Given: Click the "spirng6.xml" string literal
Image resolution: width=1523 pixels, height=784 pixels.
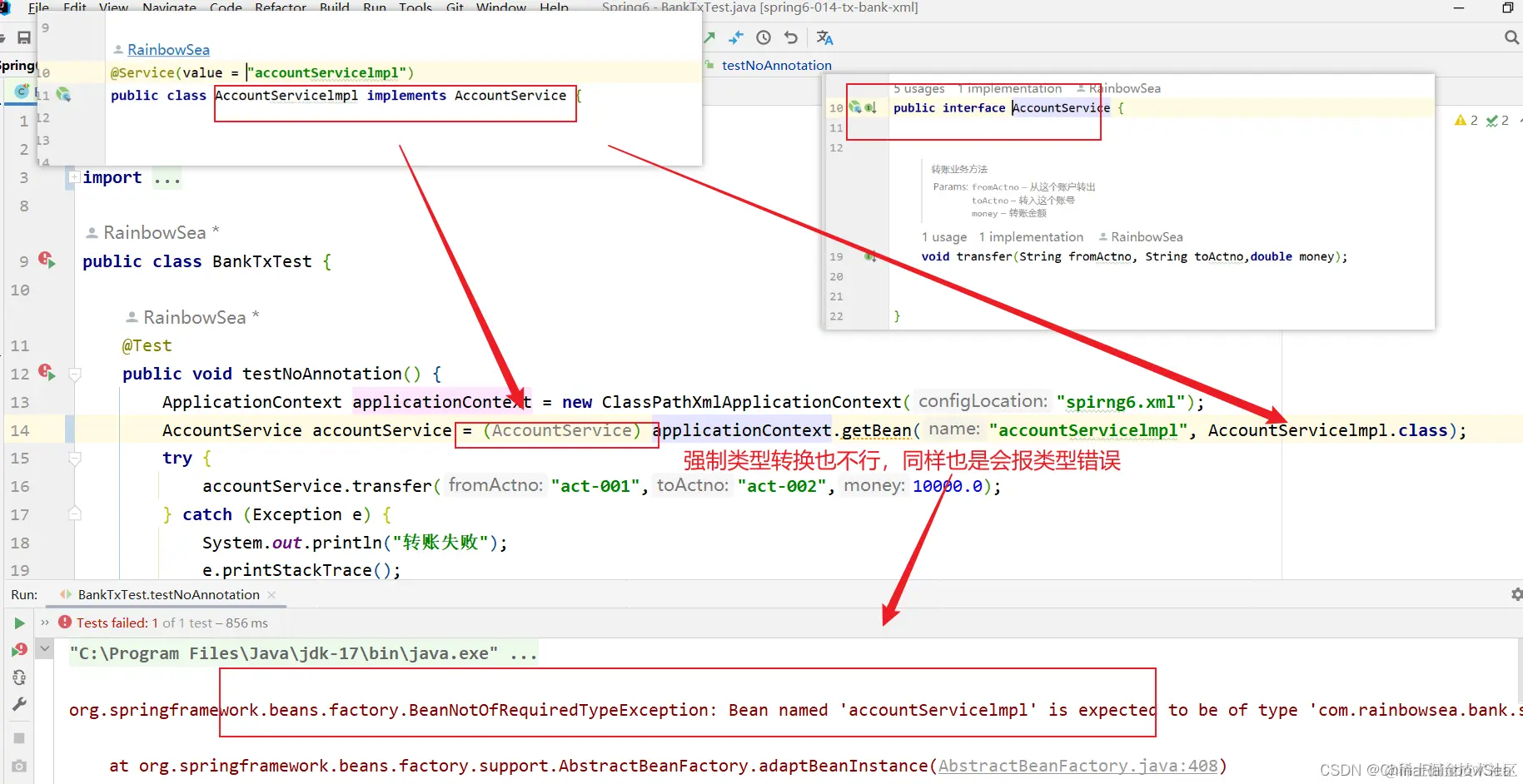Looking at the screenshot, I should point(1121,402).
